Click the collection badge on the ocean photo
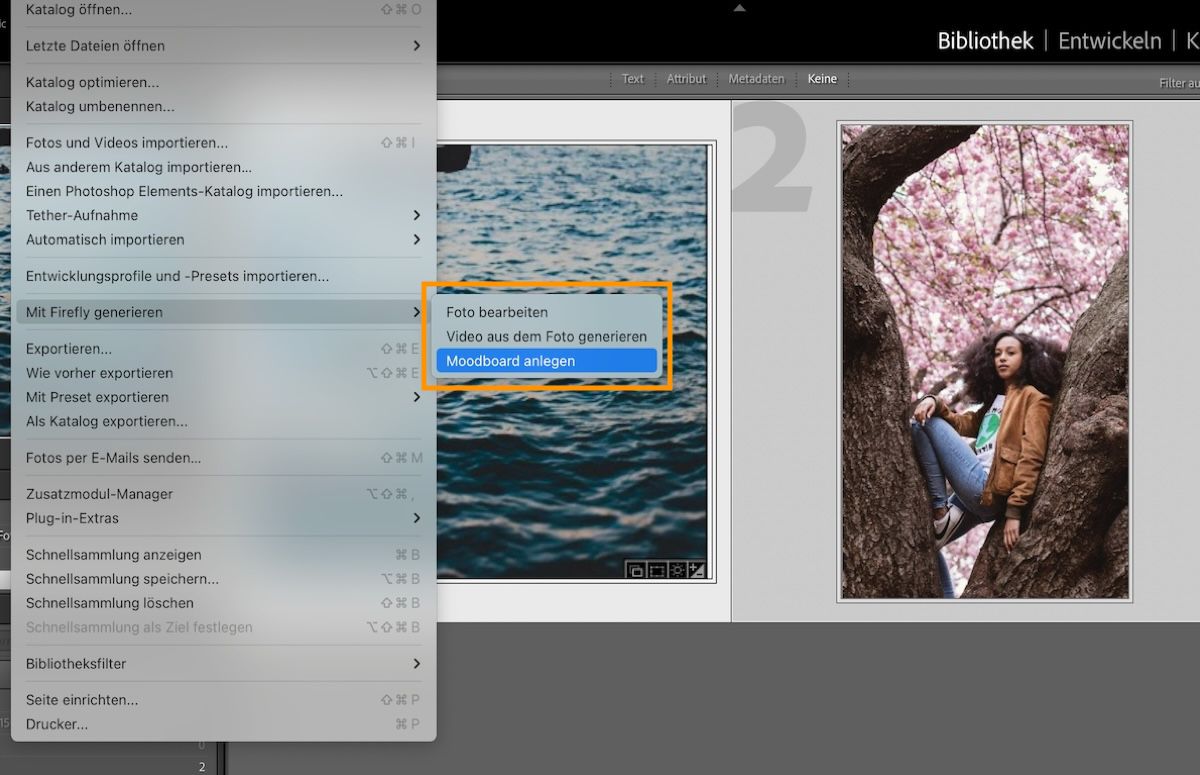Viewport: 1200px width, 775px height. point(635,570)
